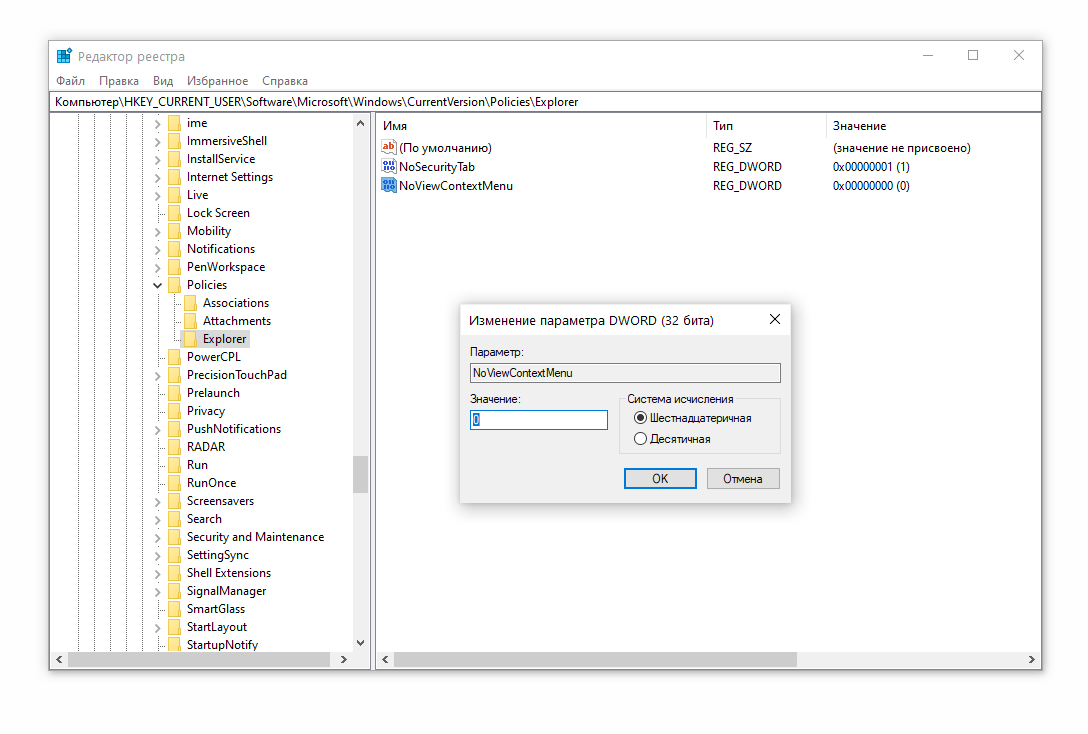Click the Attachments folder icon
1088x734 pixels.
(x=190, y=321)
